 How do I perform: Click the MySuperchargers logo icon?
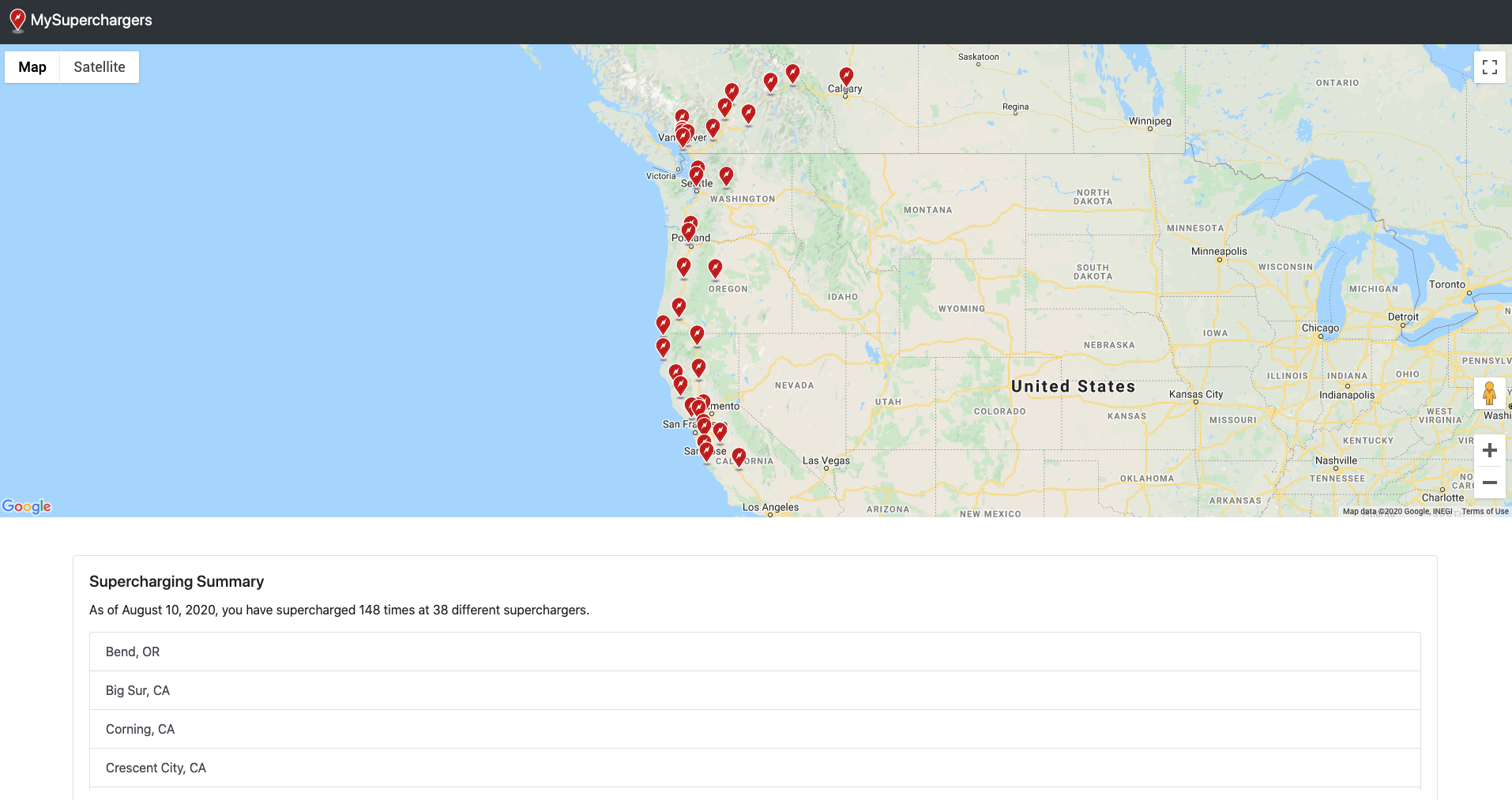pos(17,21)
